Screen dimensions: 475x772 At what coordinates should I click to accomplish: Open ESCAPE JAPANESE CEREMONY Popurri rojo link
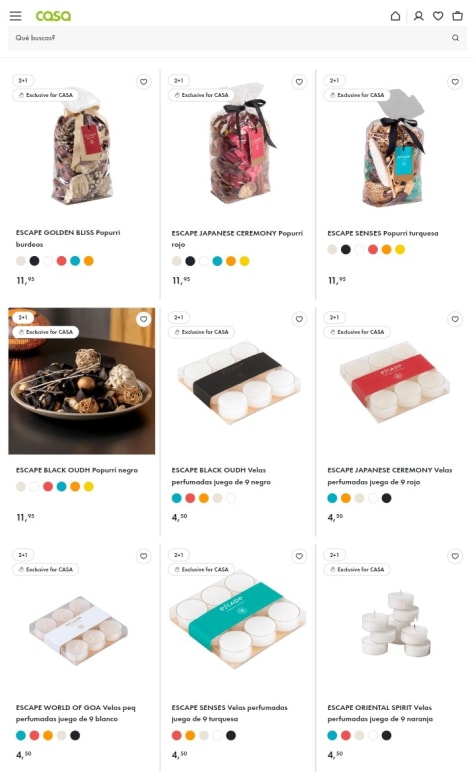pos(237,239)
